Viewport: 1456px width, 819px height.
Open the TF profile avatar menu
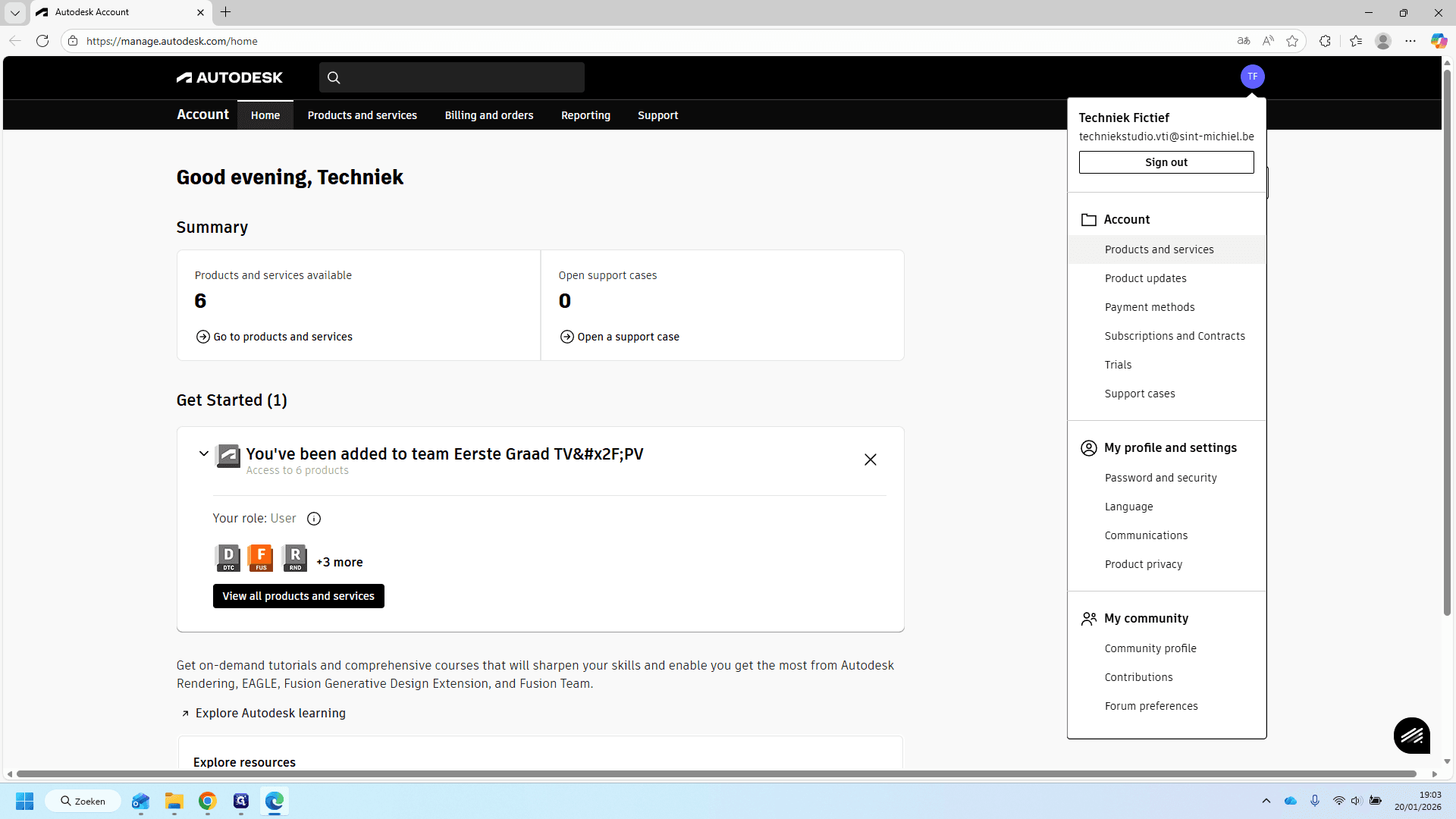point(1252,77)
